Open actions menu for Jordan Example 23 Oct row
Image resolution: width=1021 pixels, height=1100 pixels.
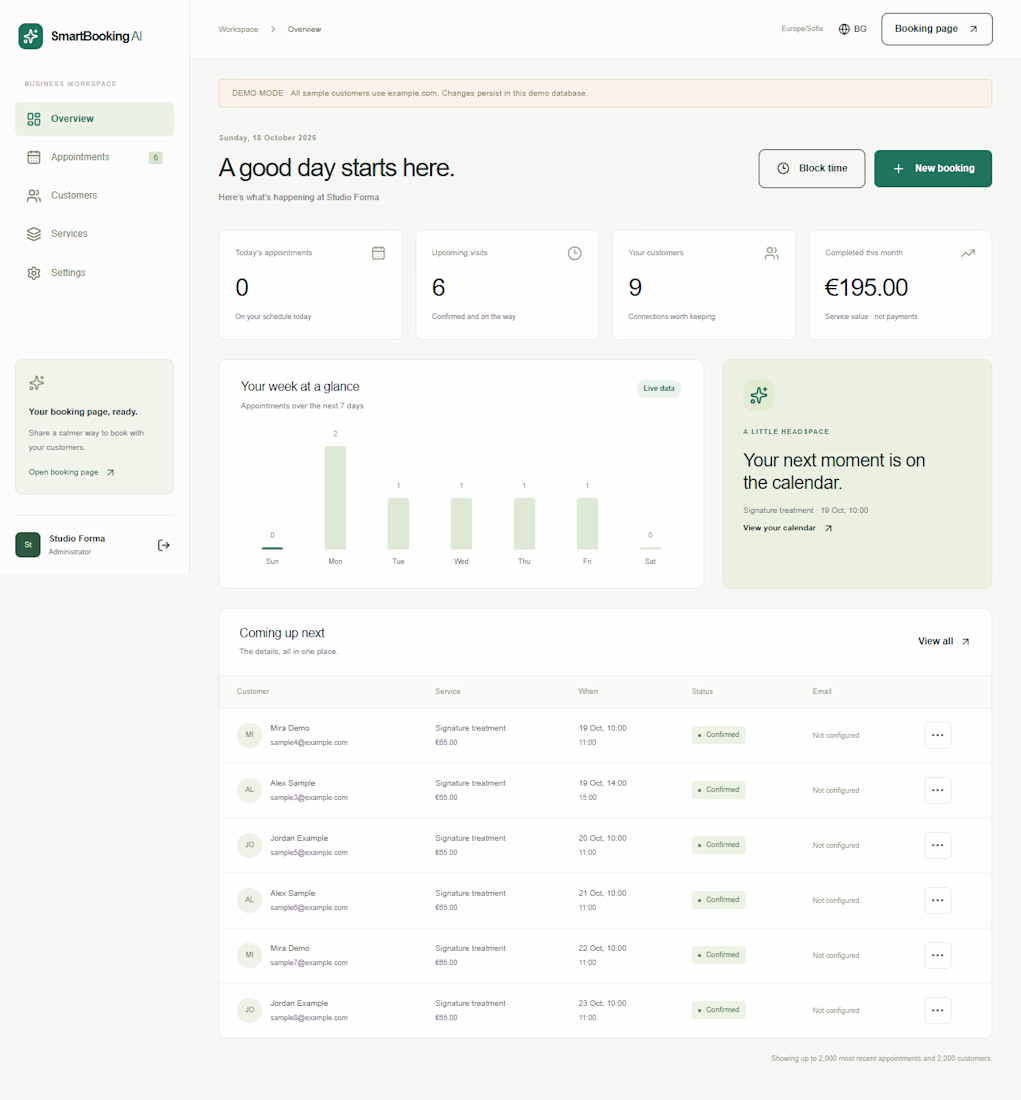tap(937, 1010)
